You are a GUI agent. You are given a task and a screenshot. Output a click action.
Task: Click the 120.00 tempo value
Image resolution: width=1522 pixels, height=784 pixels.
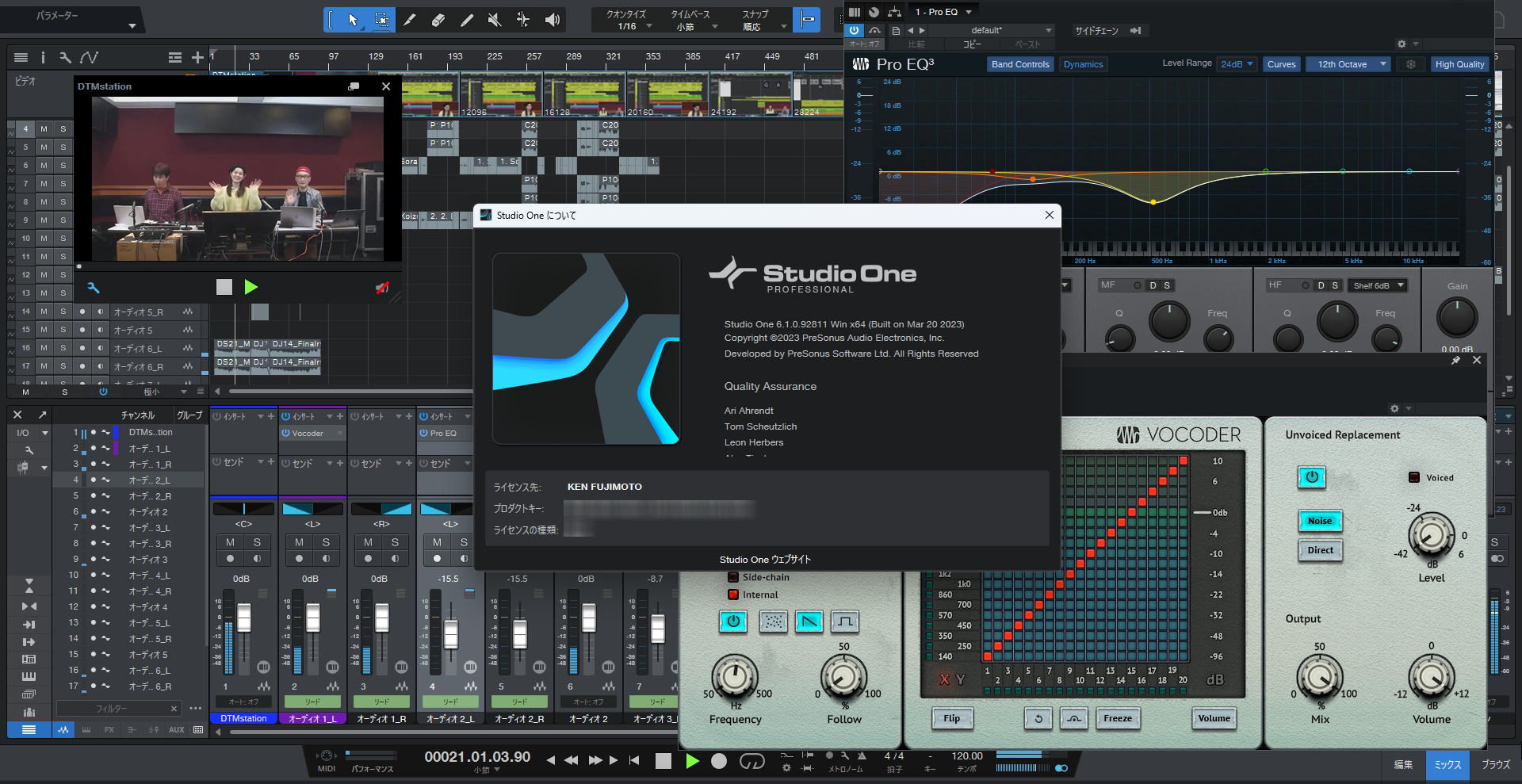(x=967, y=756)
